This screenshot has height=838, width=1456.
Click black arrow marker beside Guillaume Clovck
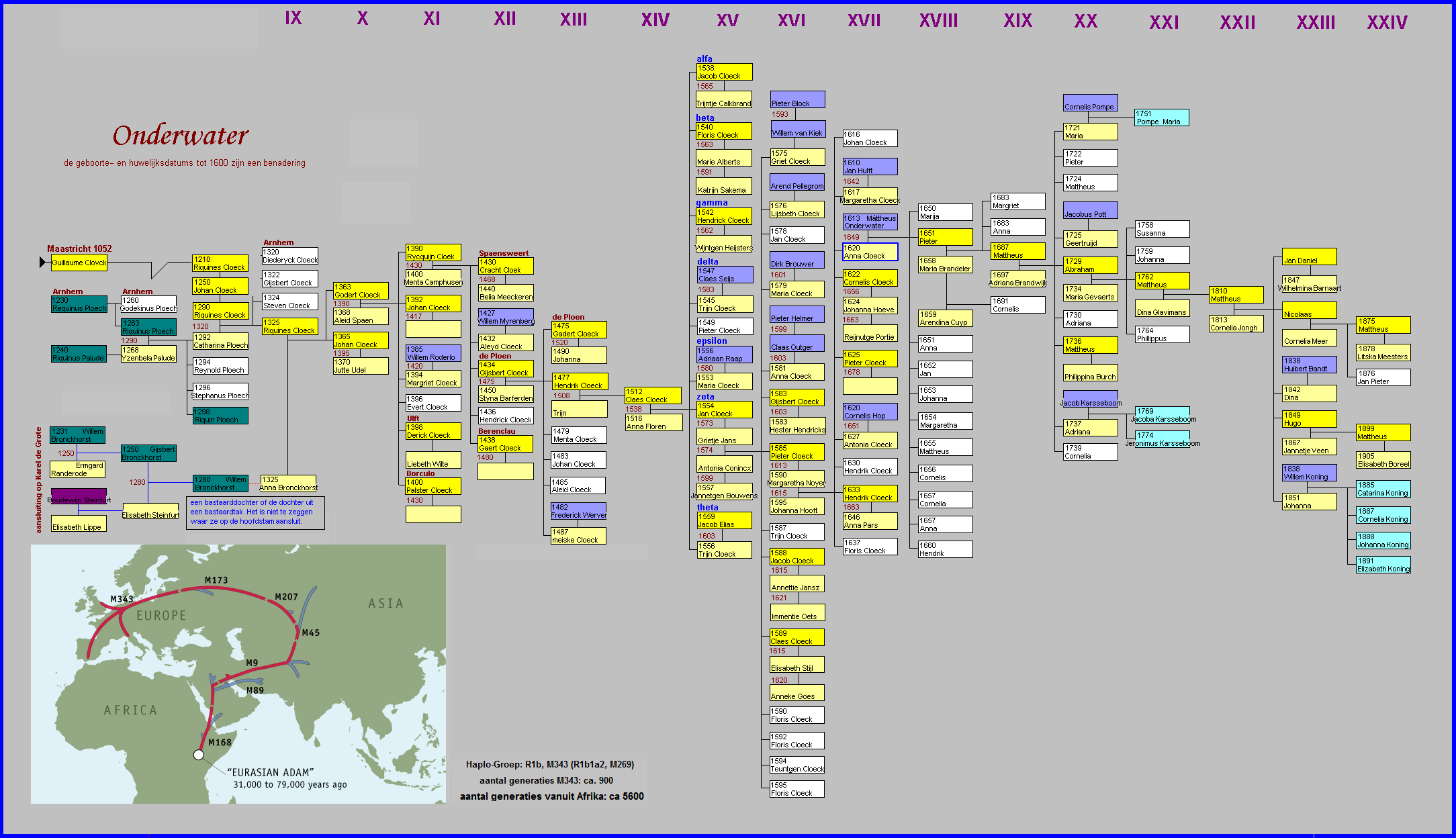point(42,263)
